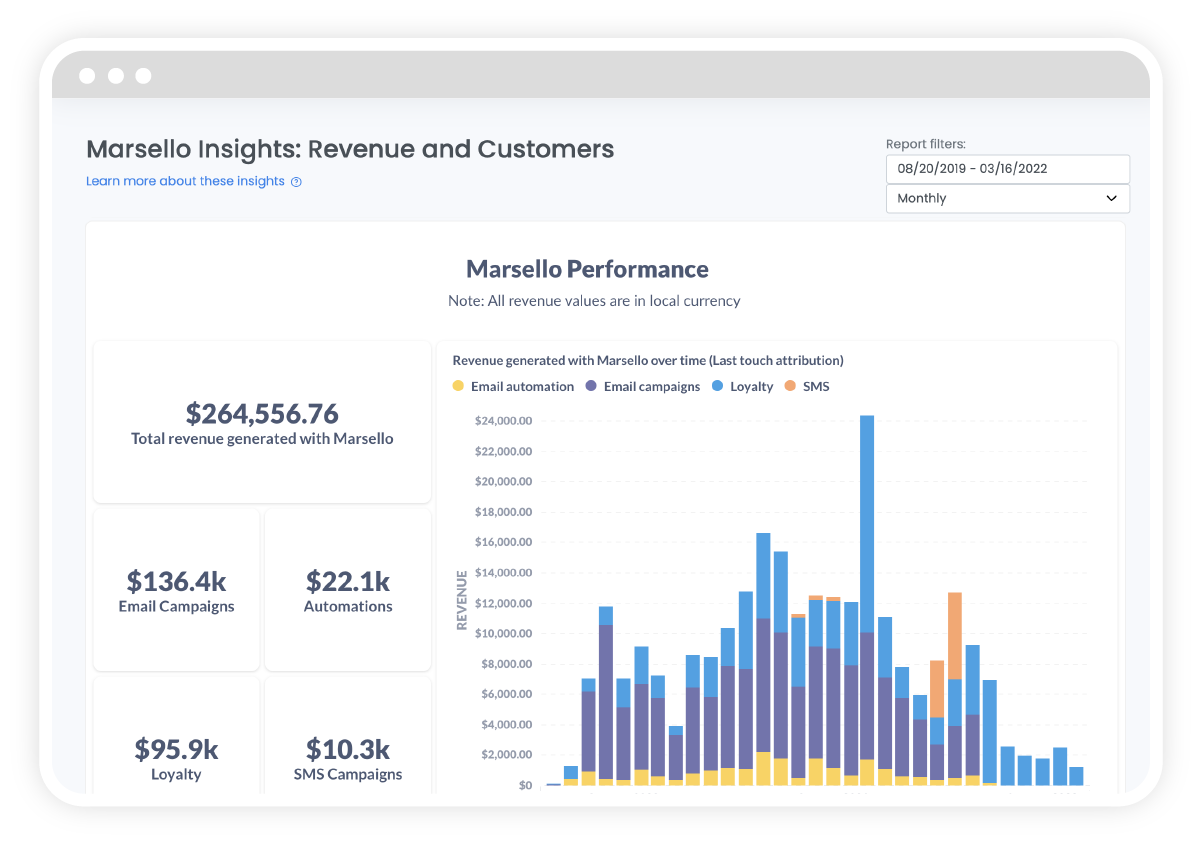Open Learn more about these insights link

185,181
